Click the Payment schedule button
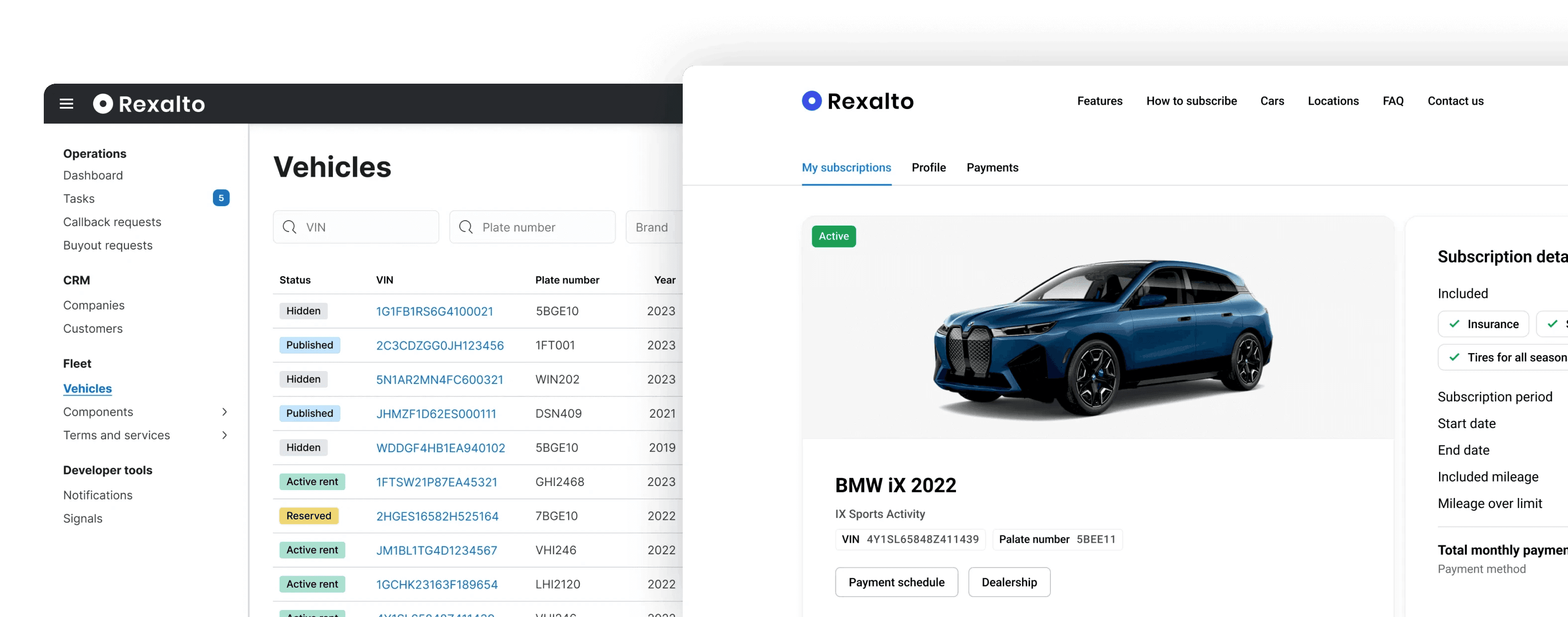 (x=896, y=582)
